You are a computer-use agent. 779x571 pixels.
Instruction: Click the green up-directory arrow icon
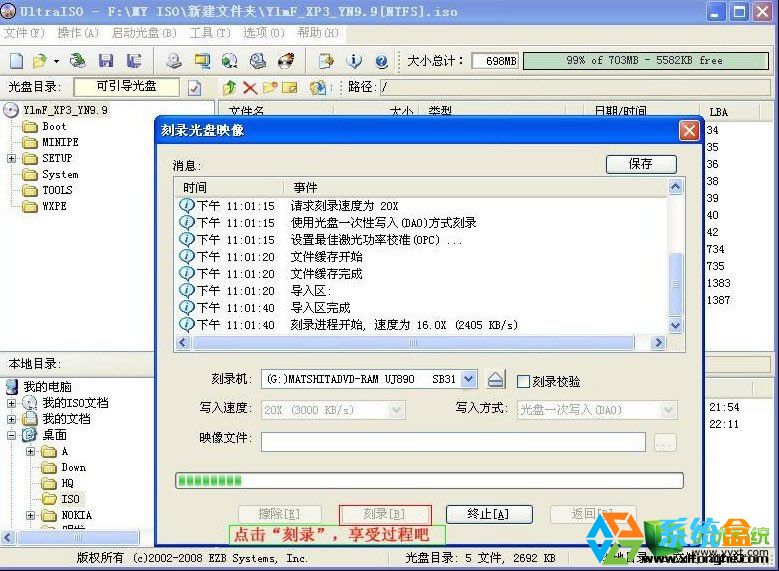(230, 87)
